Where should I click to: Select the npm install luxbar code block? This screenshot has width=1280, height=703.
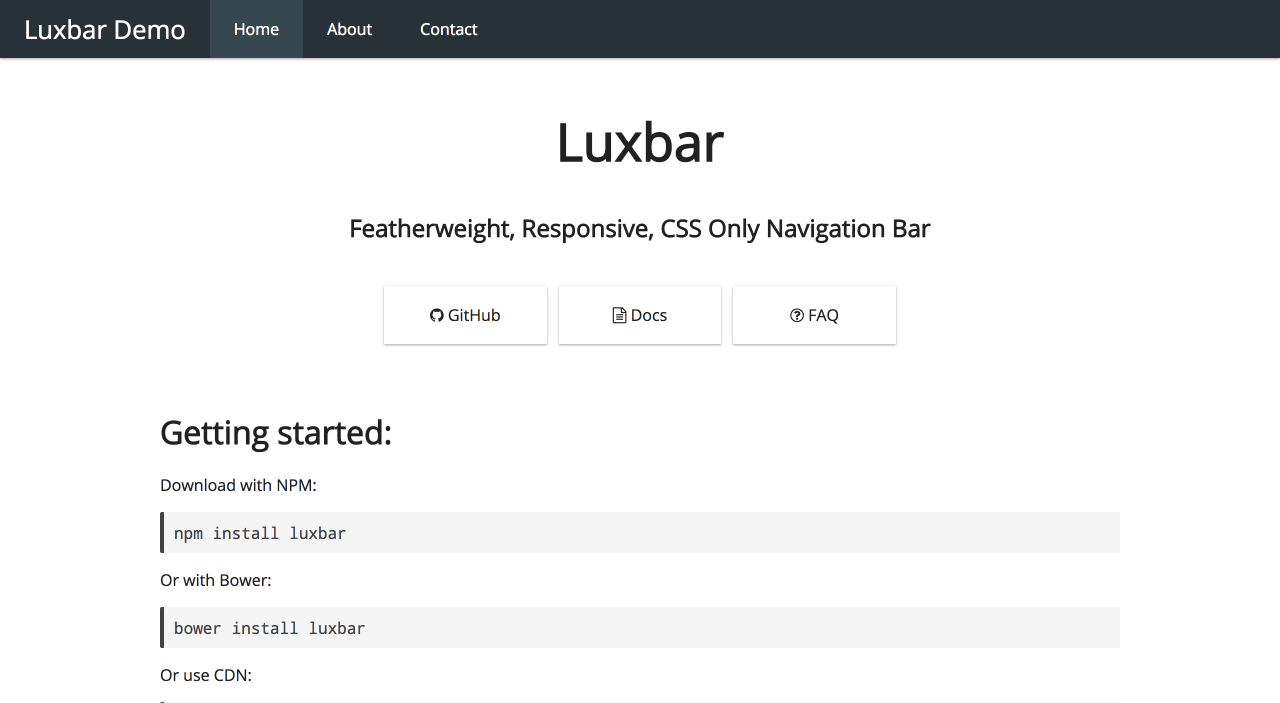640,532
